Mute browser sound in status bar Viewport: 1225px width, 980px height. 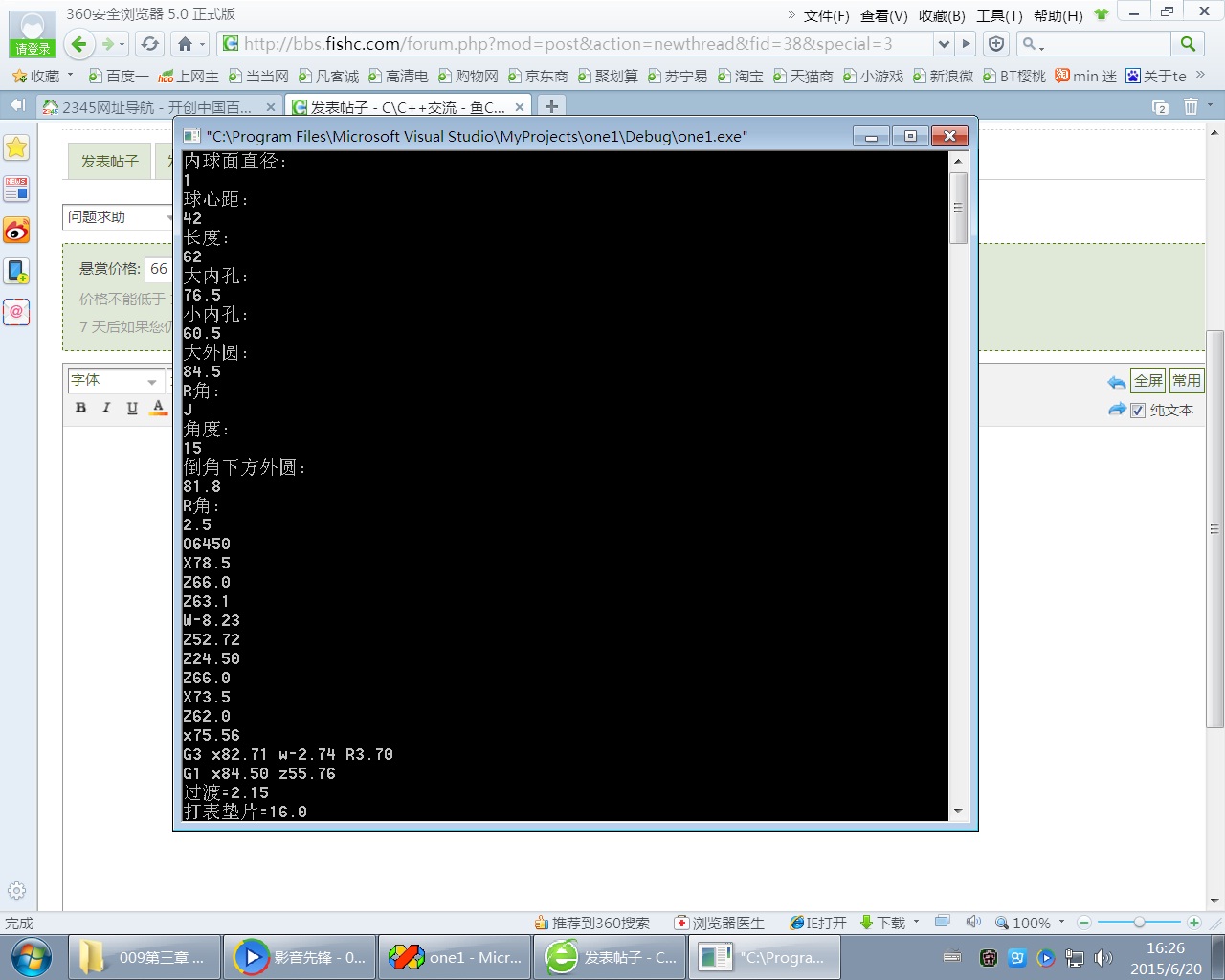click(973, 922)
